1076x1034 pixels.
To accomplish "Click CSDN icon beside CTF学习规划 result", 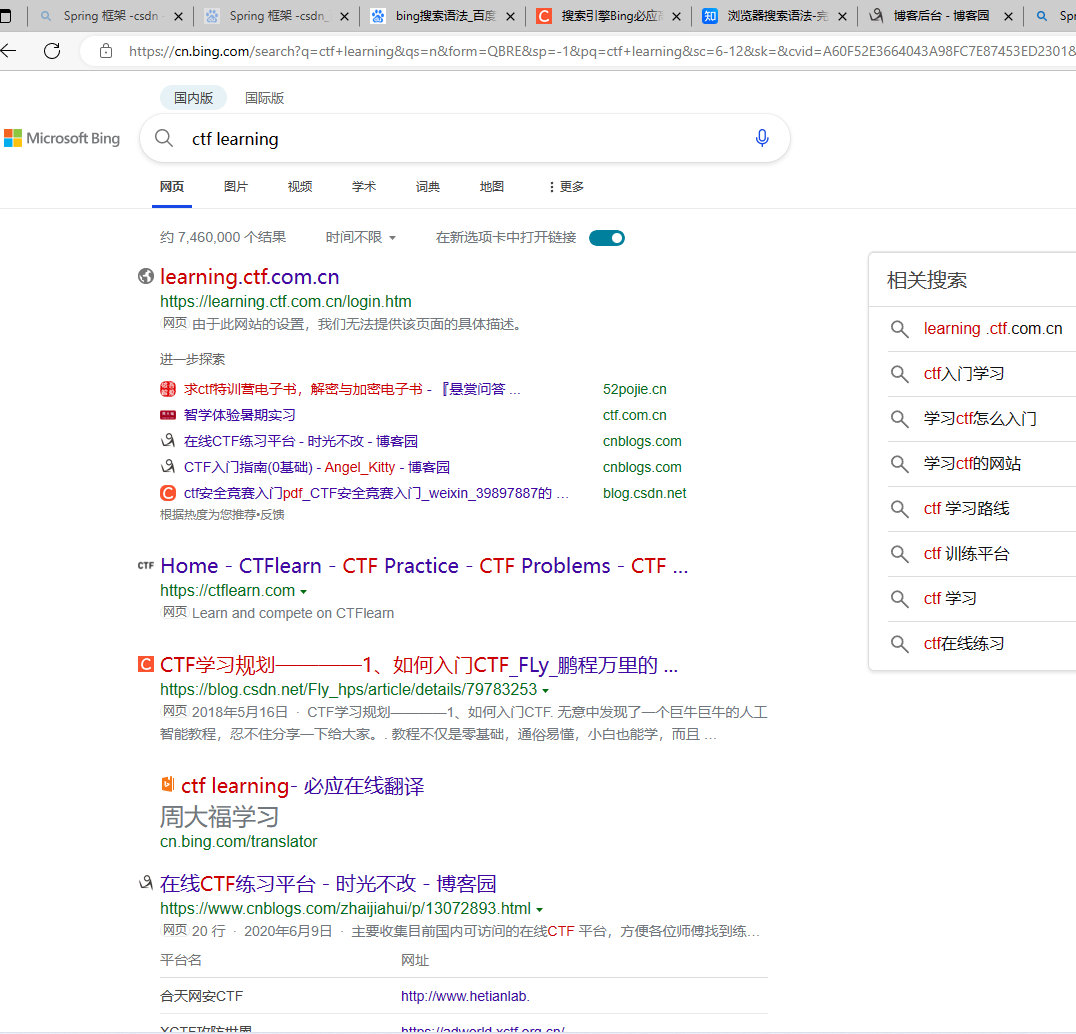I will pyautogui.click(x=145, y=664).
